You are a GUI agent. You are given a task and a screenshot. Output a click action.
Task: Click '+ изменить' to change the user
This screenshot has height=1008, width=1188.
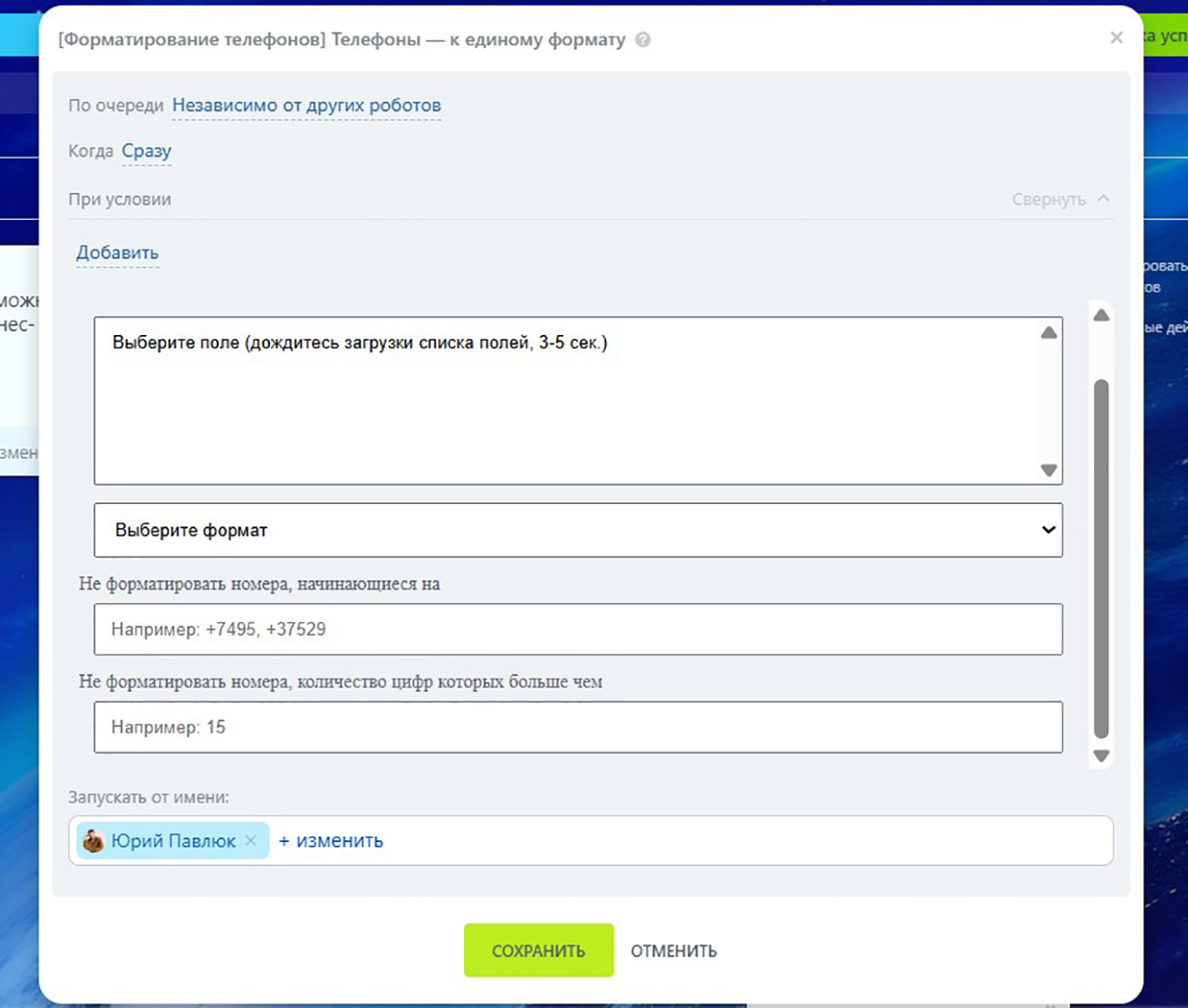(x=331, y=841)
